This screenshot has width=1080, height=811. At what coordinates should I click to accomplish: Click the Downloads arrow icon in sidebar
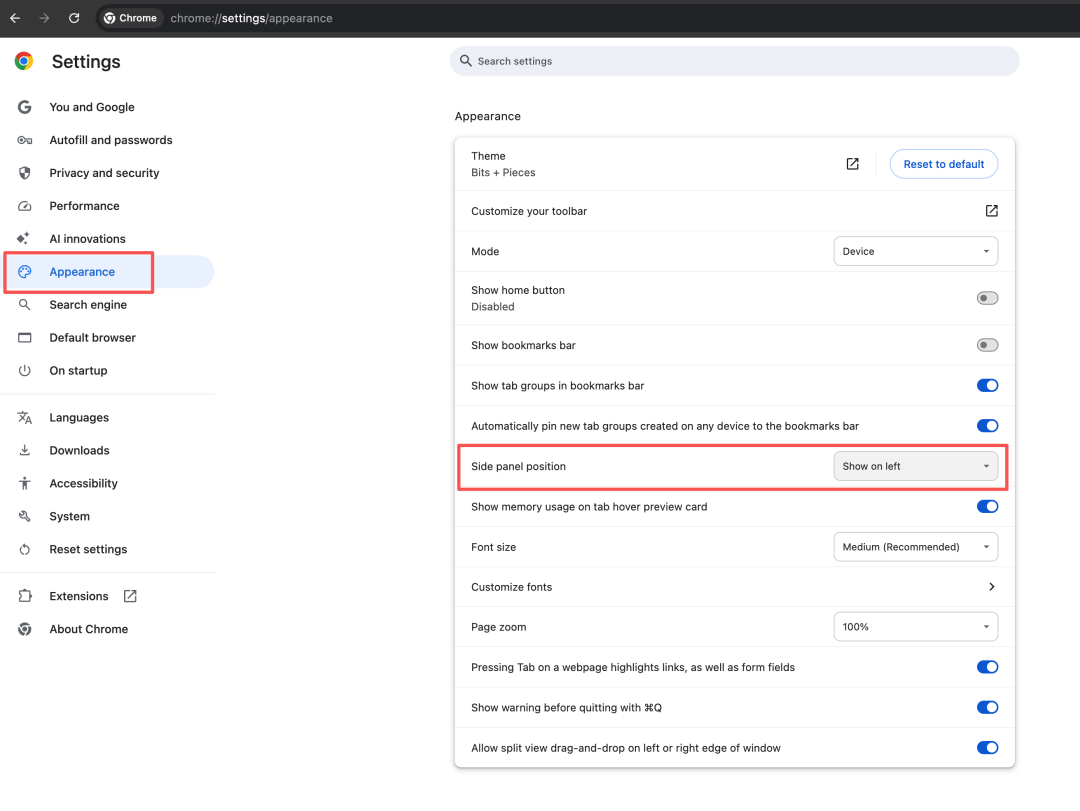[25, 451]
